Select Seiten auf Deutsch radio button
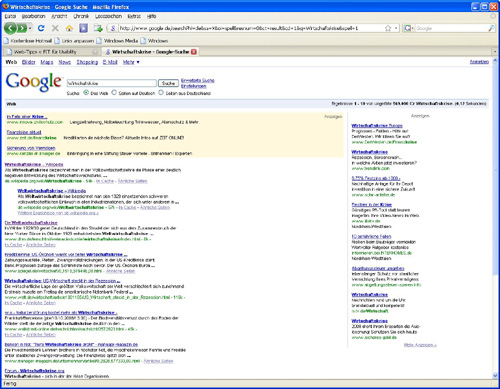 (x=114, y=92)
